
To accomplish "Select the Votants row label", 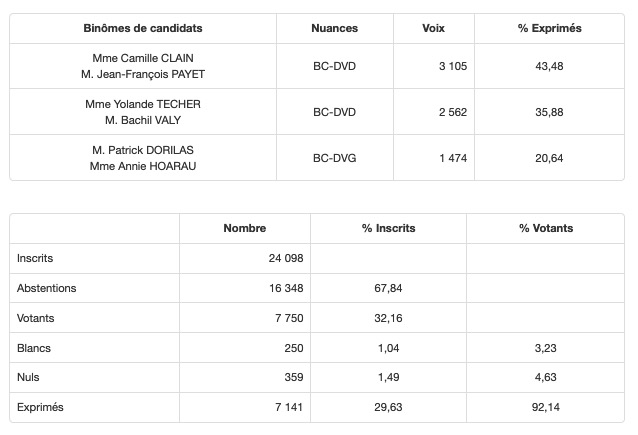I will coord(36,318).
